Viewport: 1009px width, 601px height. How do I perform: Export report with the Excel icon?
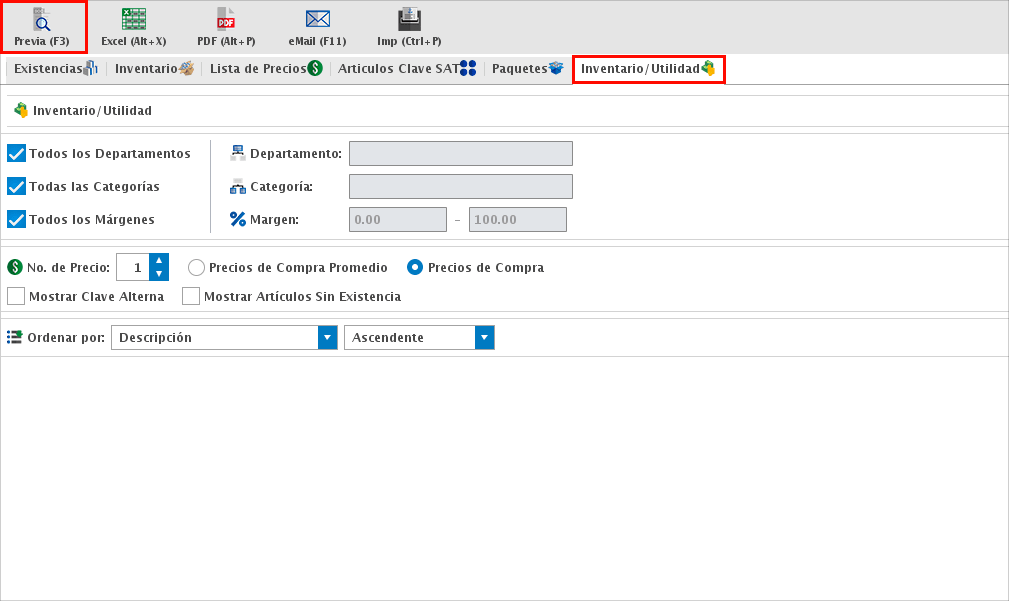coord(133,20)
